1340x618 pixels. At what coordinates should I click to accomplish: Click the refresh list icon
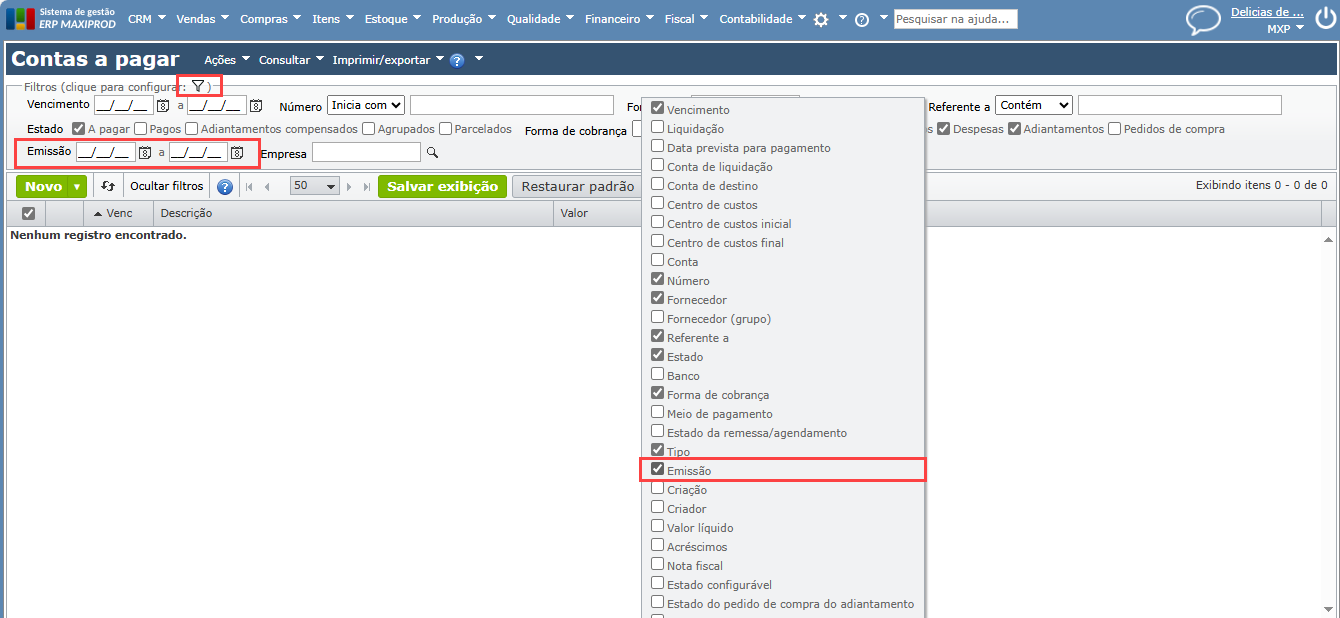108,186
